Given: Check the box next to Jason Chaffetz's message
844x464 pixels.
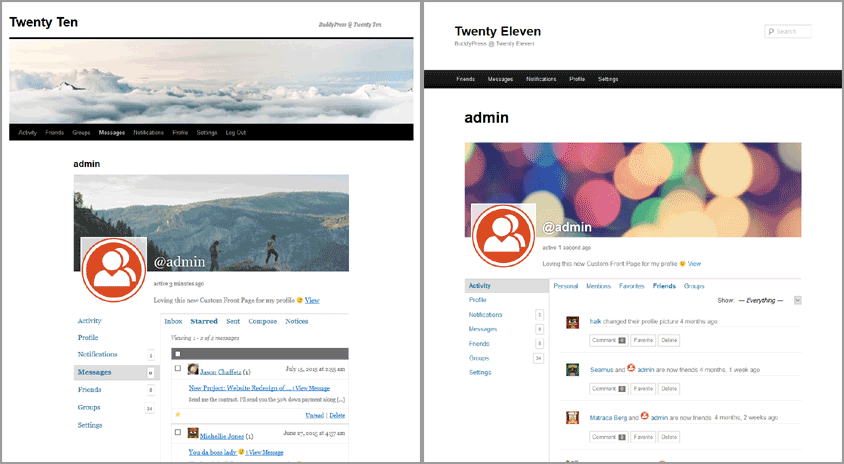Looking at the screenshot, I should (178, 370).
